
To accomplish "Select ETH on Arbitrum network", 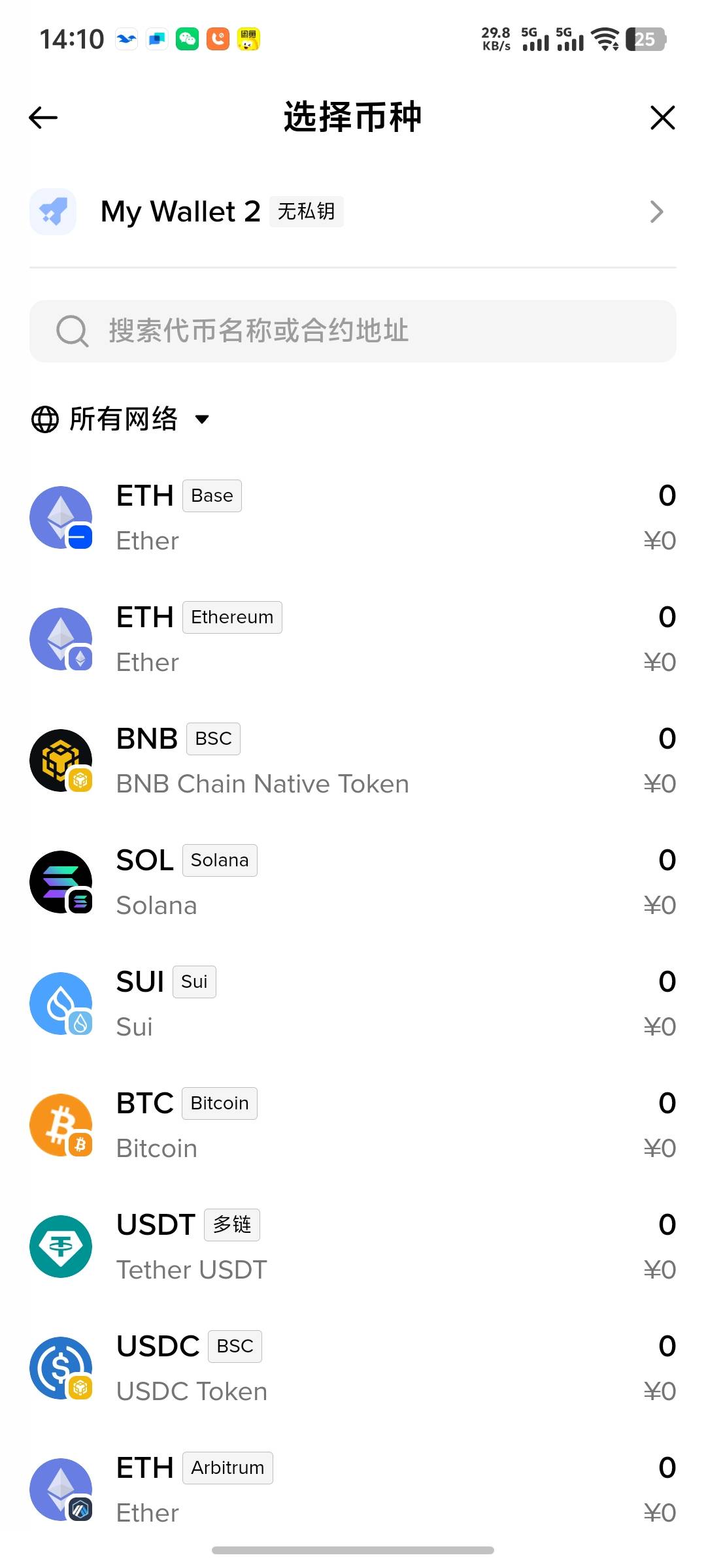I will [x=353, y=1490].
